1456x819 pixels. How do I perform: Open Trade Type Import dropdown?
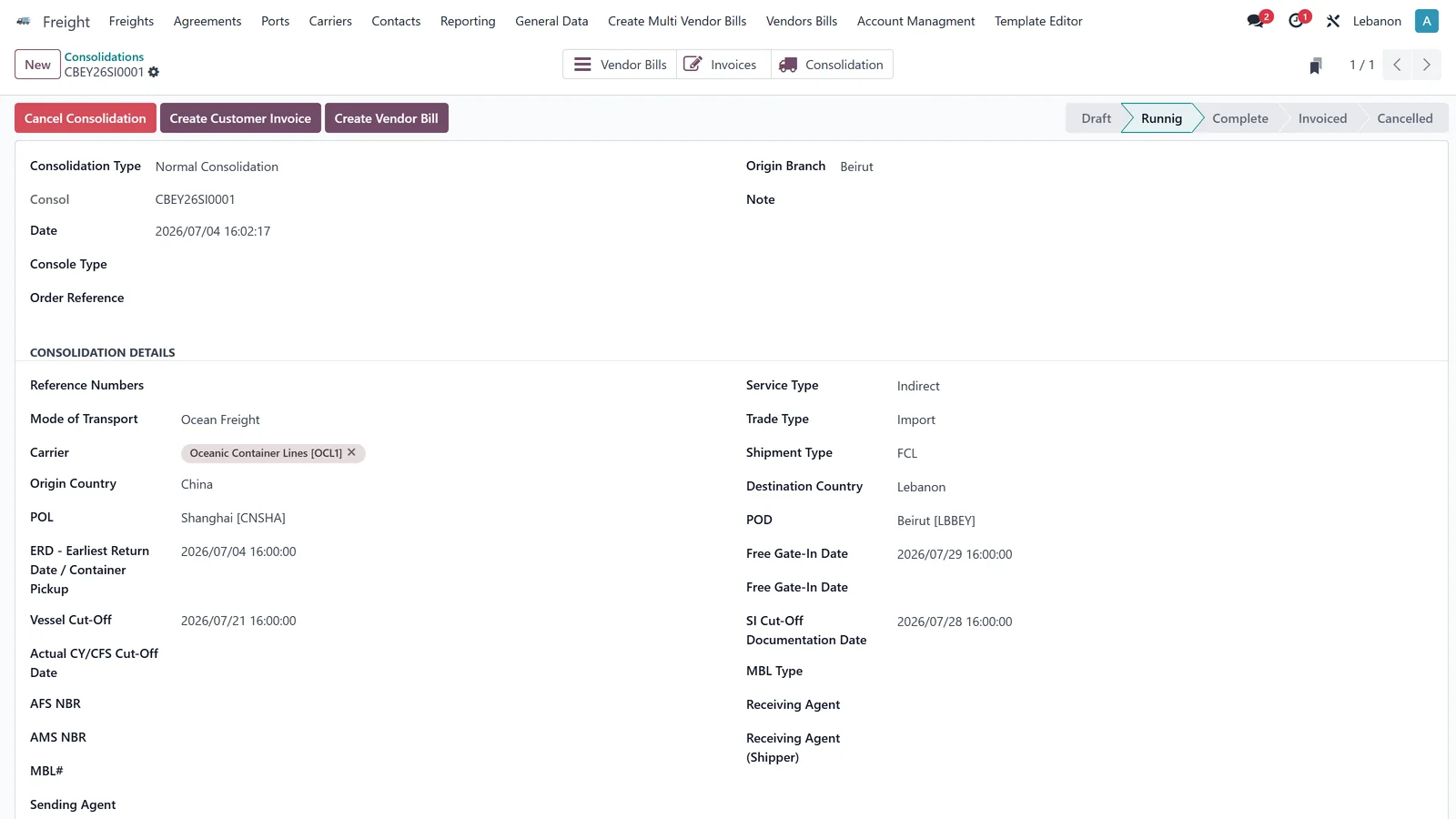click(915, 420)
